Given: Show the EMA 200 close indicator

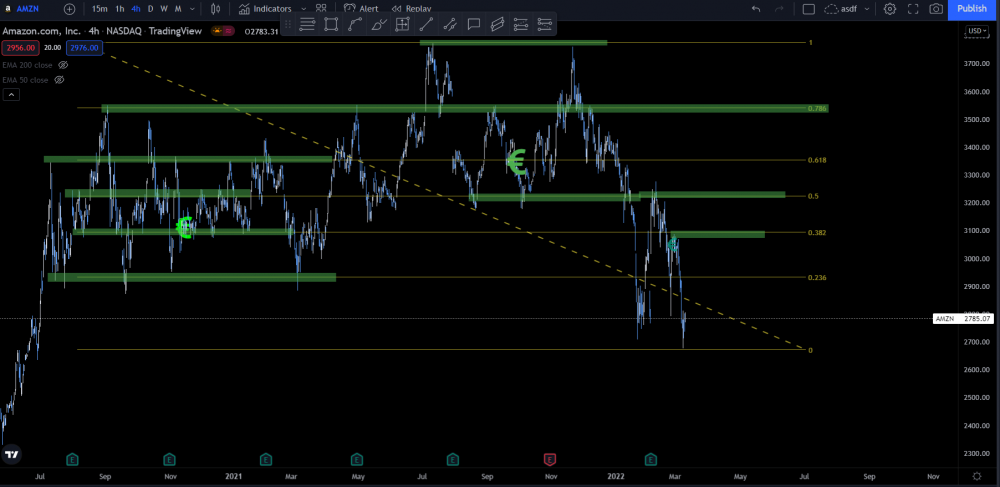Looking at the screenshot, I should tap(63, 65).
